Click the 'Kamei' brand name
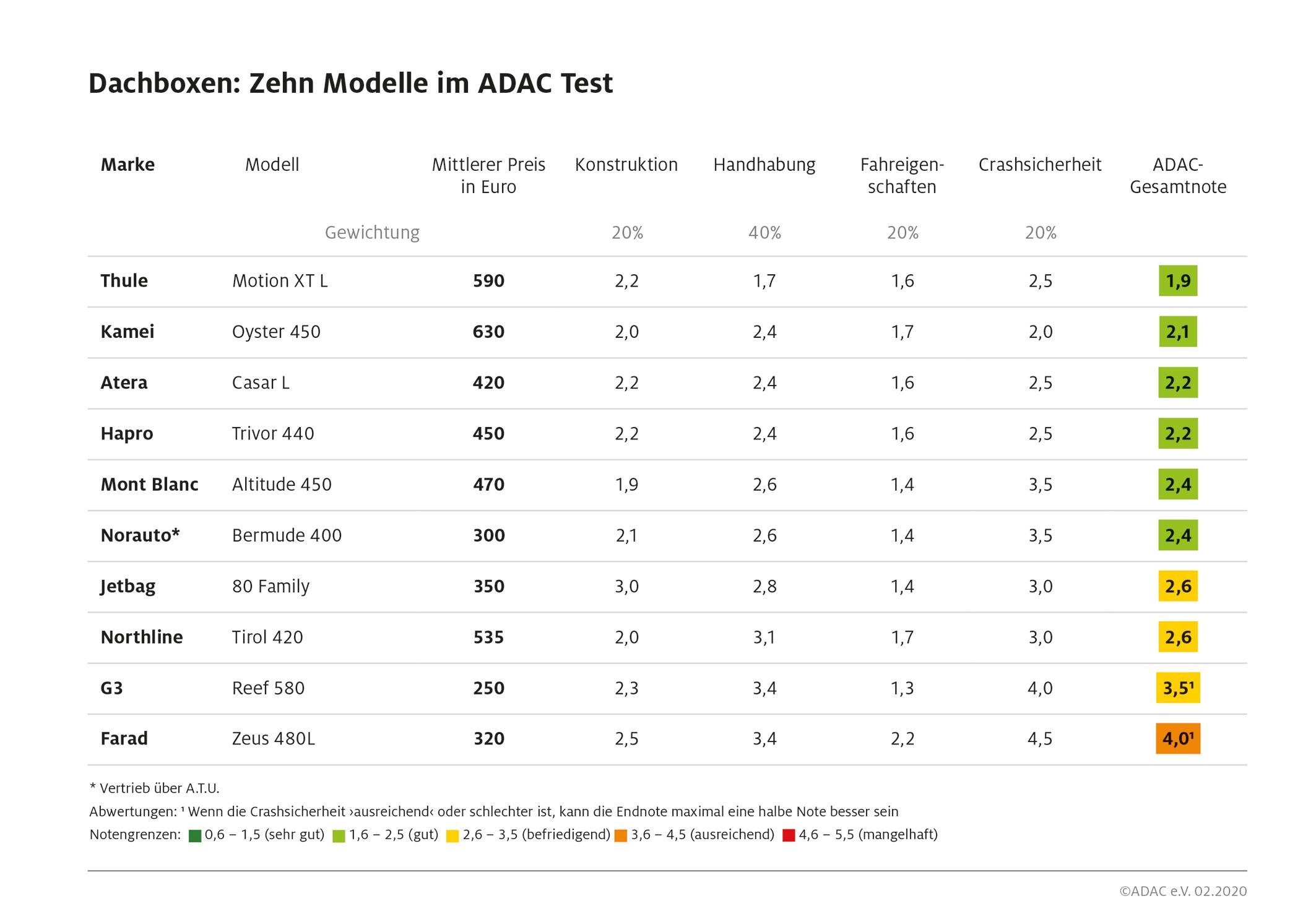This screenshot has height=924, width=1316. pos(128,332)
